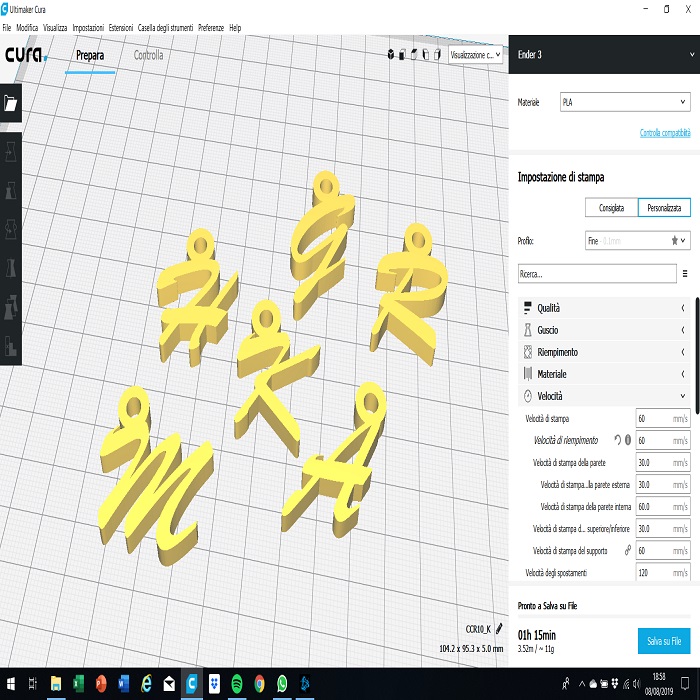Switch to left side view icon
Viewport: 700px width, 700px height.
point(425,54)
